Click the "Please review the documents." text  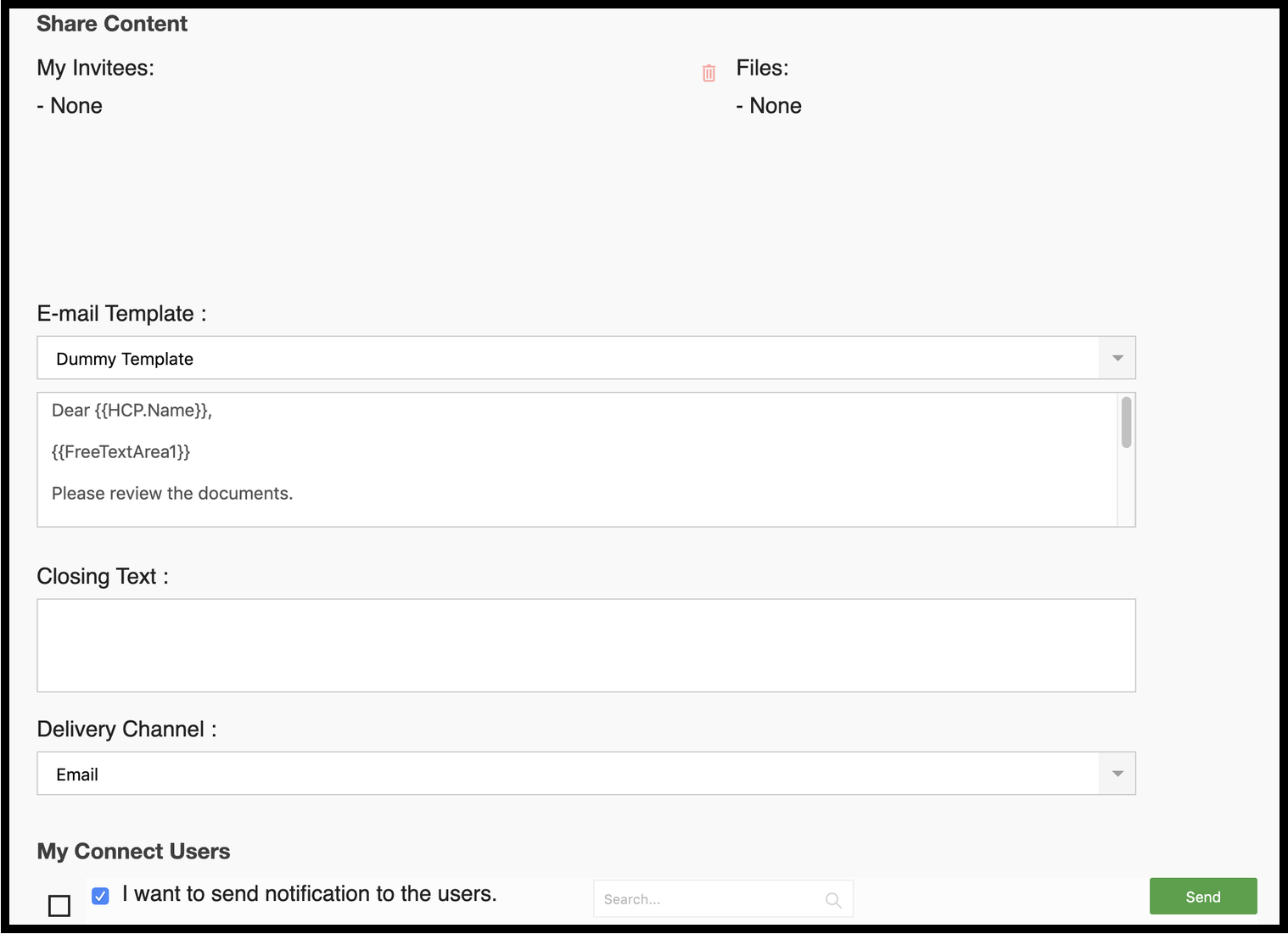(172, 494)
